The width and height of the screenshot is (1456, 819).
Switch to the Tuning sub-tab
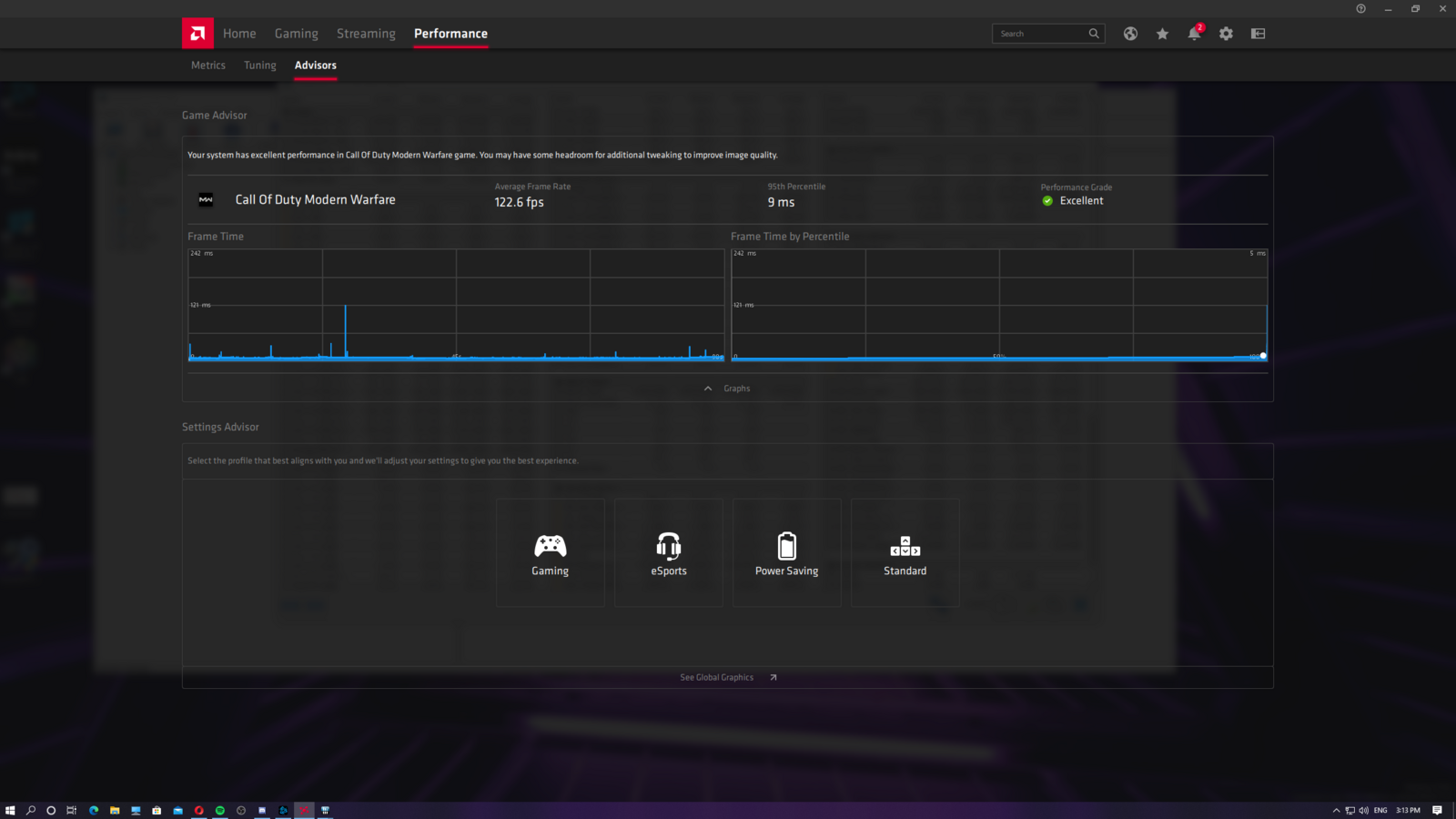(260, 66)
